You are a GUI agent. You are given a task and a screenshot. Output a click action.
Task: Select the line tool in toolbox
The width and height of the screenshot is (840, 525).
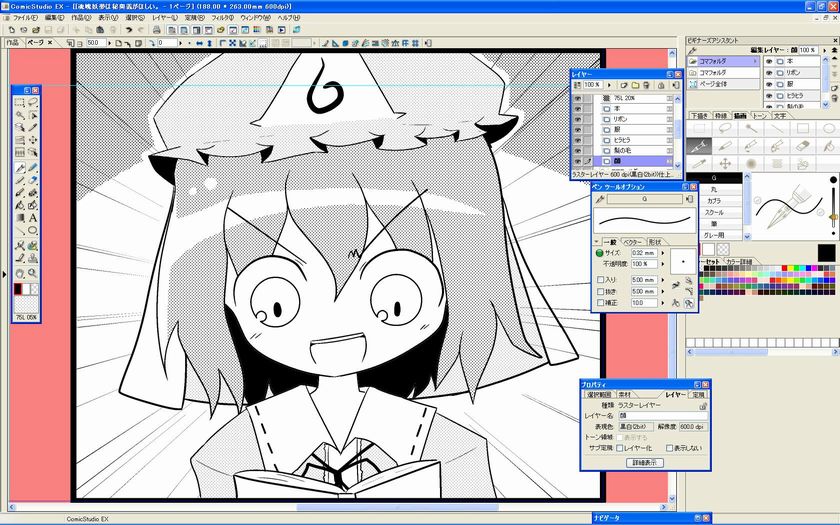tap(20, 231)
